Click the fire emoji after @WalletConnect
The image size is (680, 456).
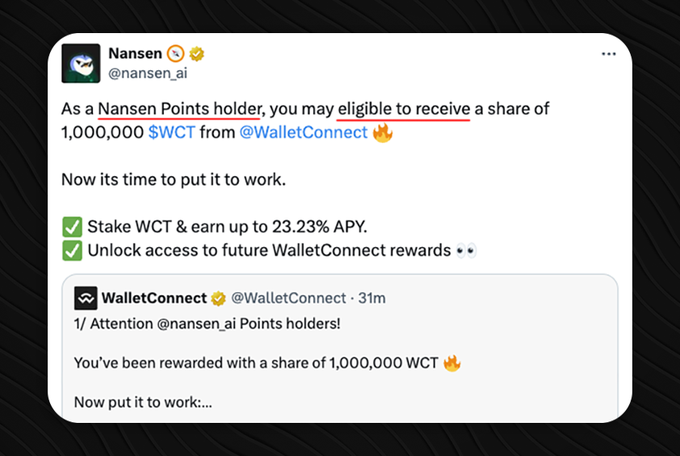[382, 132]
